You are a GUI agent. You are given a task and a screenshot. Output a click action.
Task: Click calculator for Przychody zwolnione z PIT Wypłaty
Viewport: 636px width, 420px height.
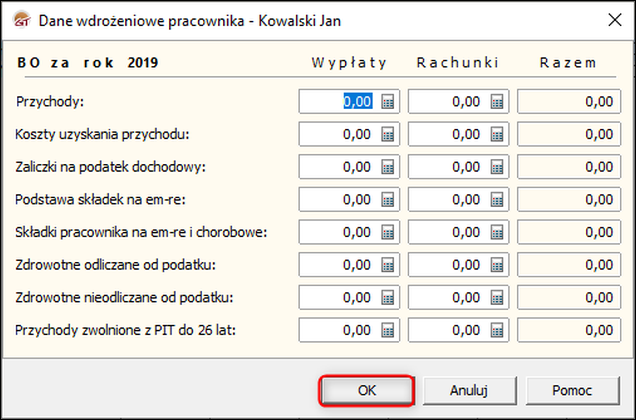[x=388, y=330]
